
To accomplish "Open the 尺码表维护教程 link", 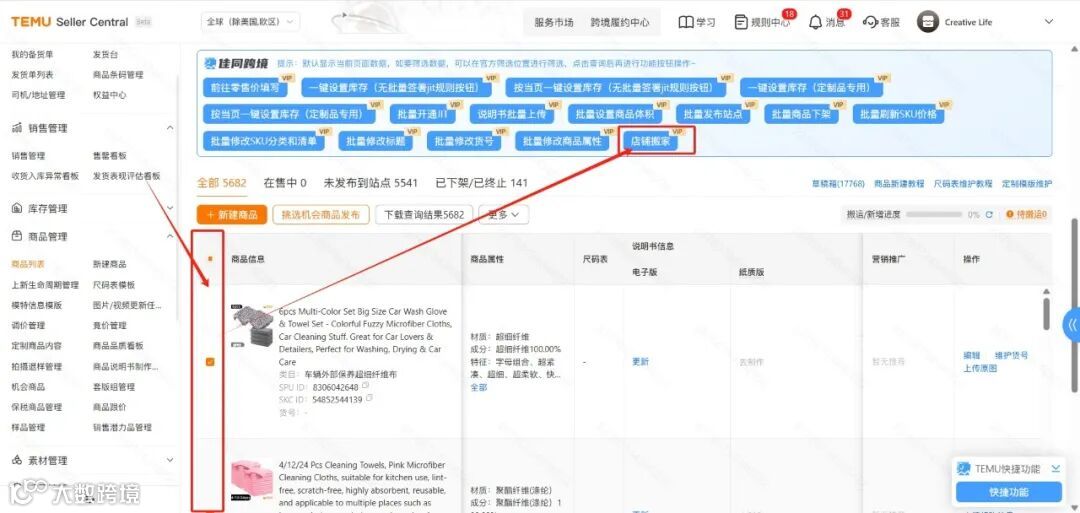I will (x=963, y=184).
